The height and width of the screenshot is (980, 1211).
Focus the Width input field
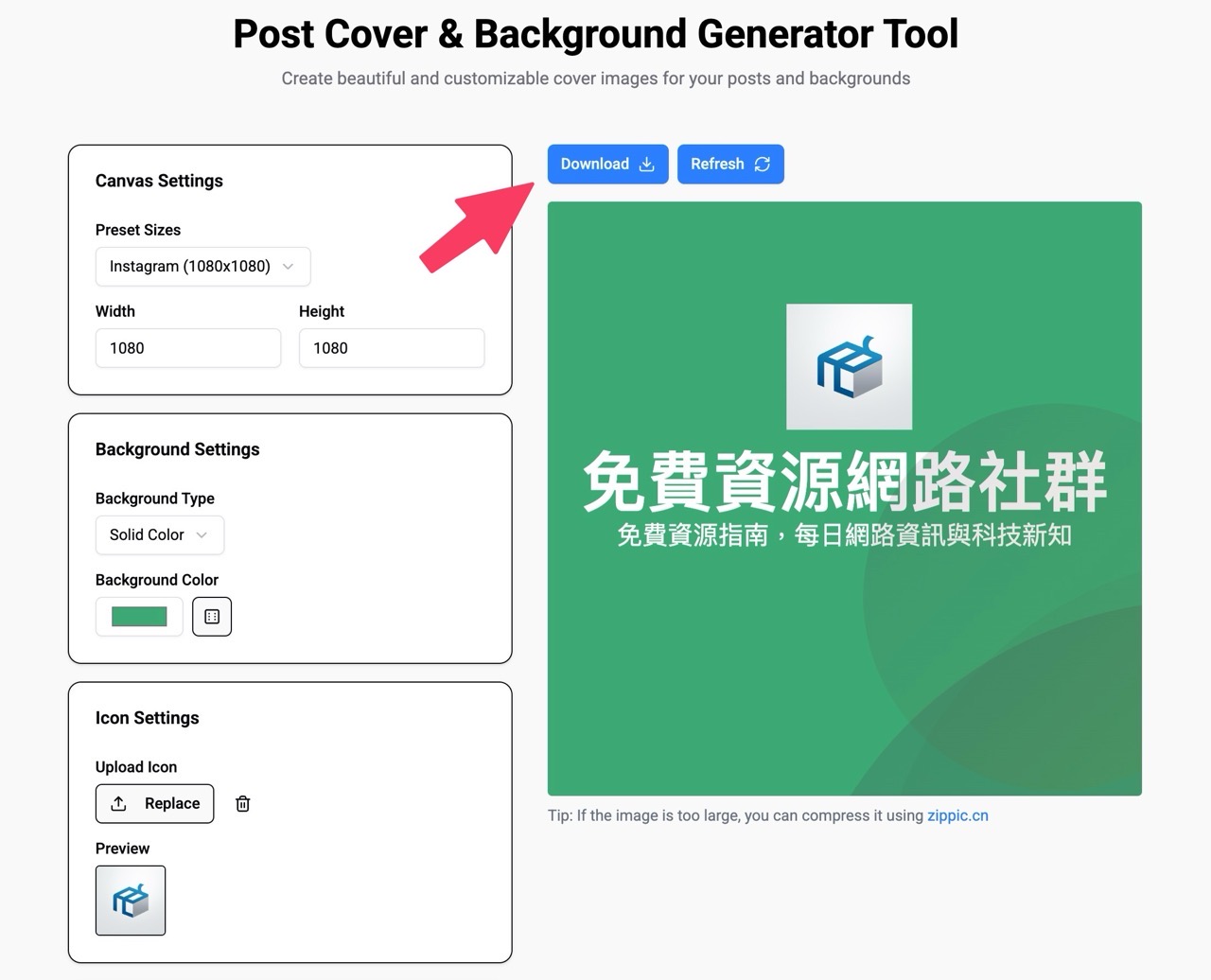tap(188, 348)
